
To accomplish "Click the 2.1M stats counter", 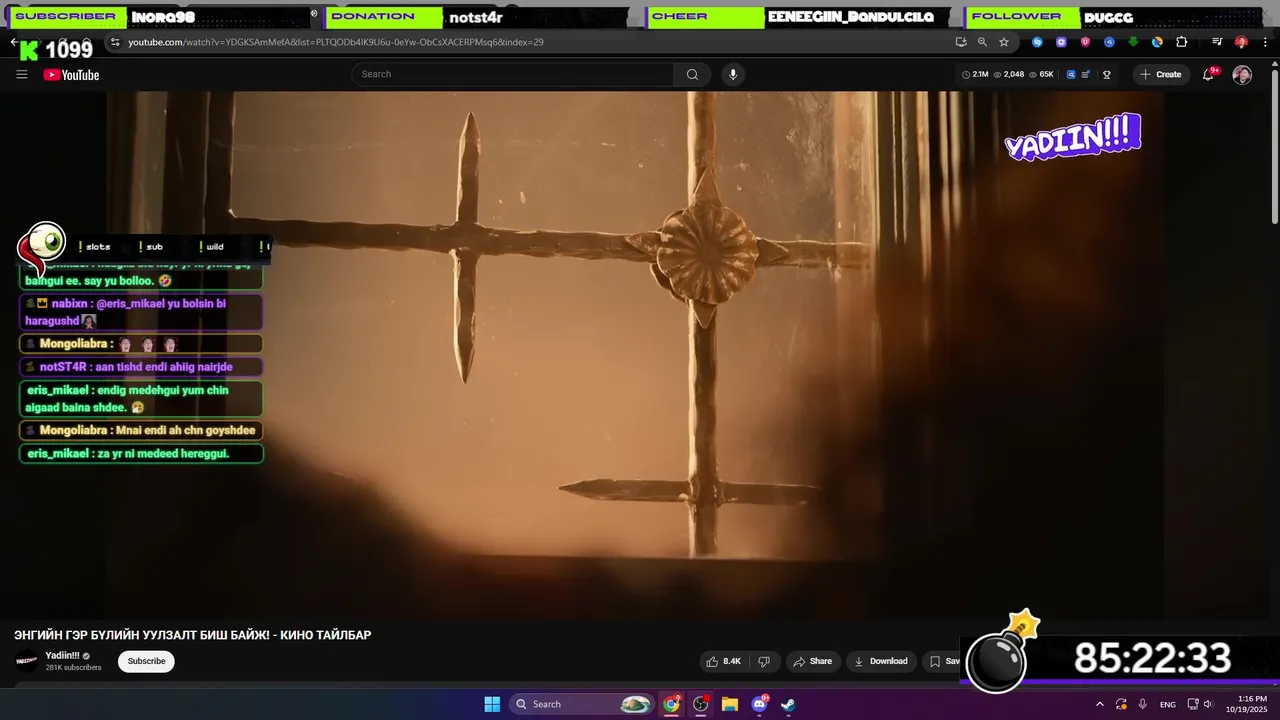I will coord(975,75).
